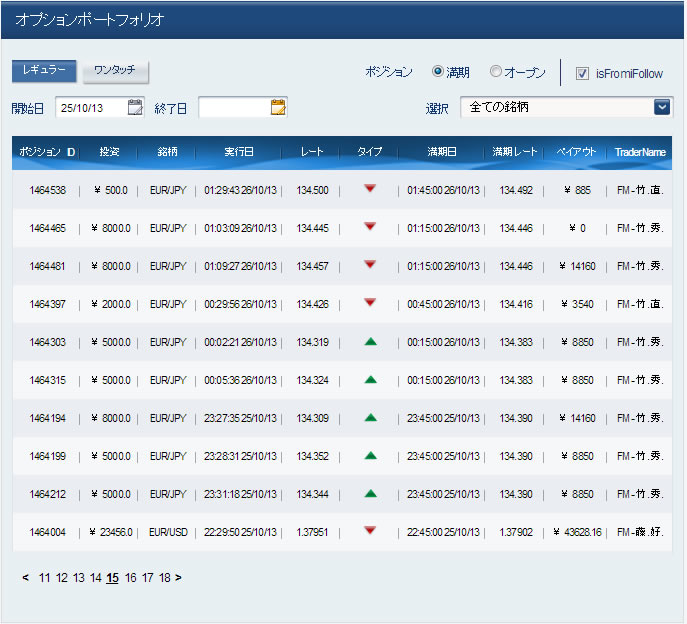Go to page 18
The image size is (687, 624).
[x=165, y=578]
